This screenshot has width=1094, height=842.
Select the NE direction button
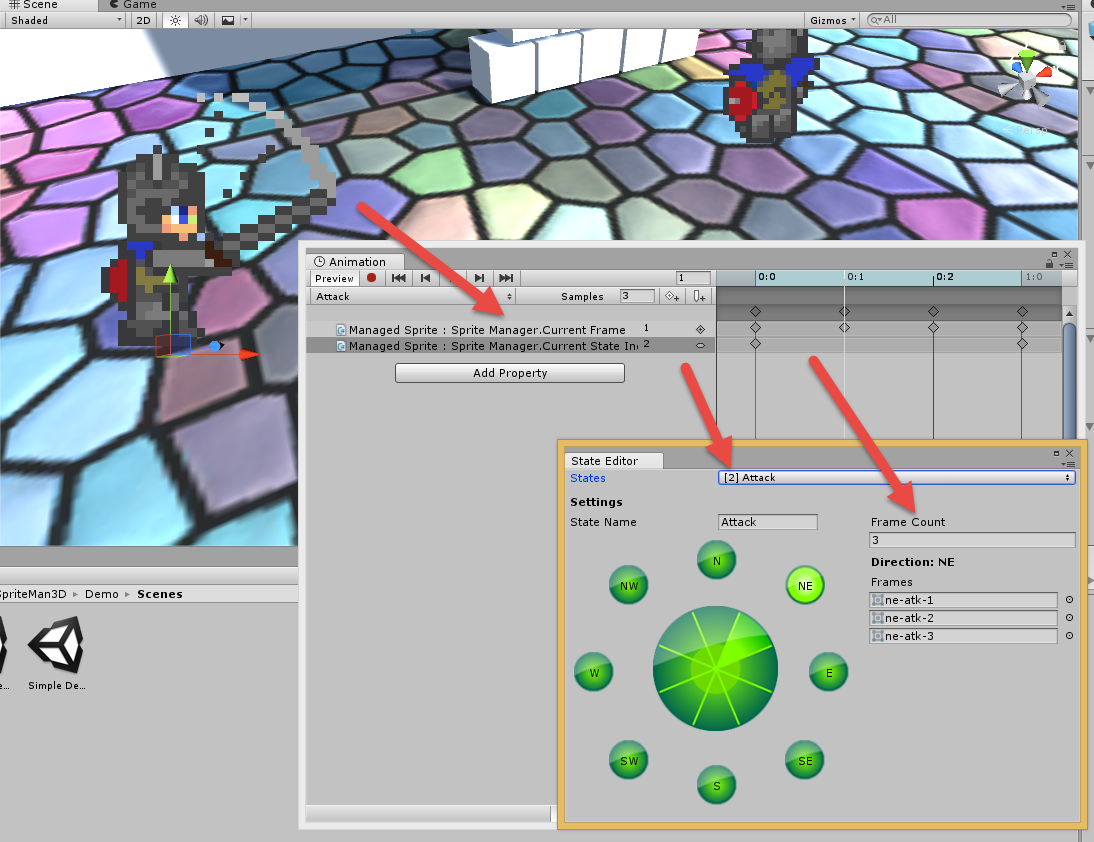[x=805, y=586]
